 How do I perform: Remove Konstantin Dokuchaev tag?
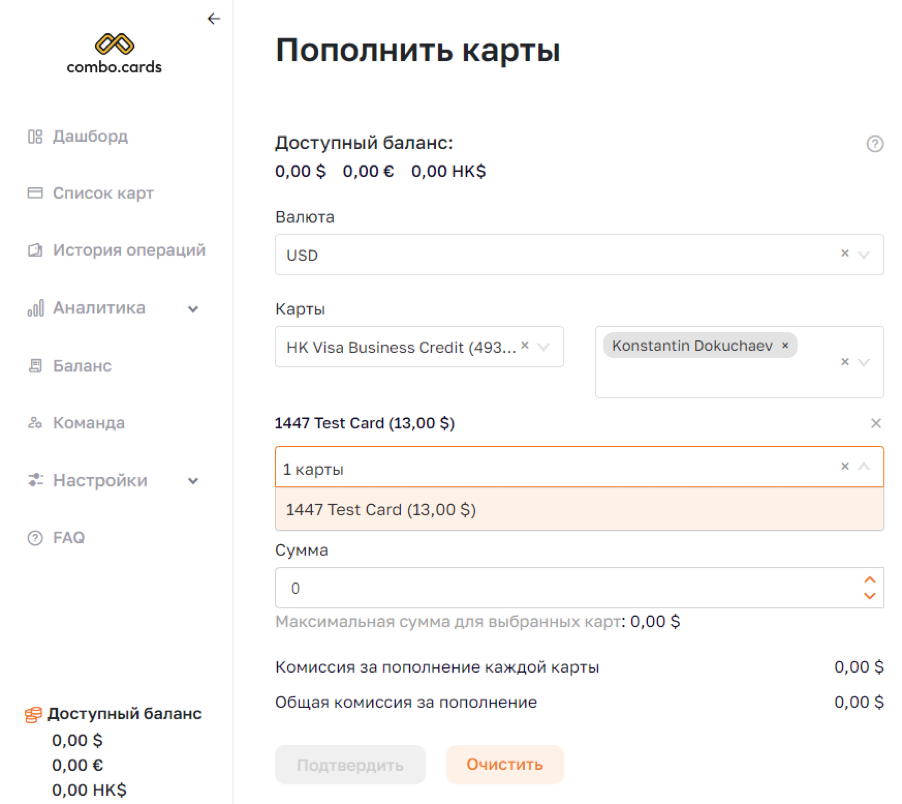785,346
